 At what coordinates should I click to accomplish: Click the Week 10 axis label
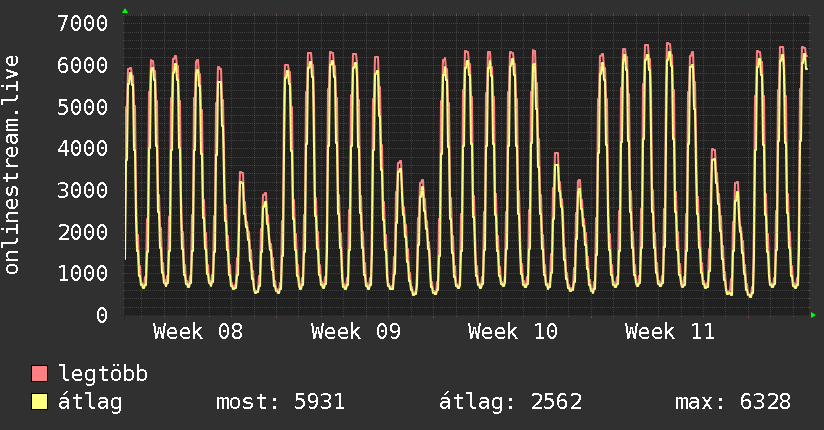512,332
